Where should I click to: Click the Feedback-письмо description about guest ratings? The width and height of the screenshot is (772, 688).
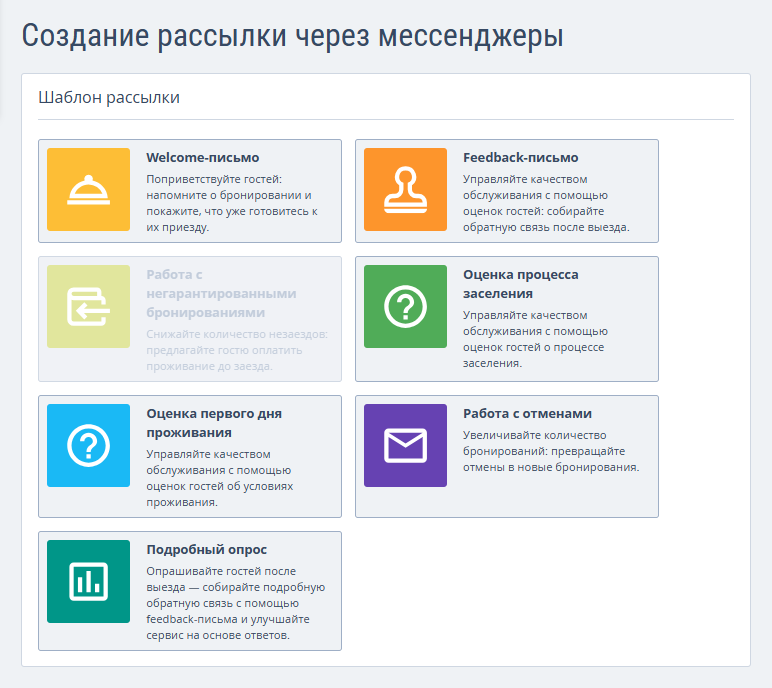(x=546, y=203)
